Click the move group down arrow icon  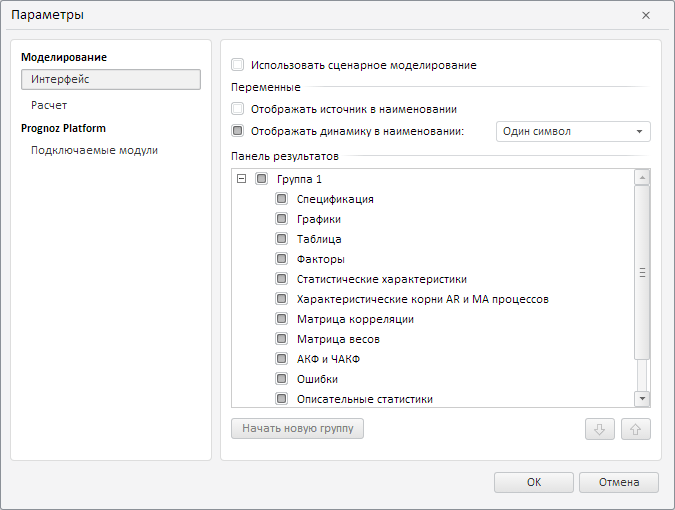coord(599,429)
